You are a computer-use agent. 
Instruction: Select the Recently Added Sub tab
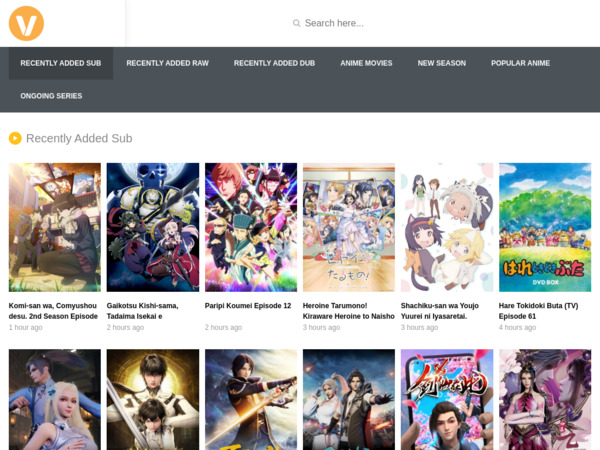pyautogui.click(x=61, y=63)
